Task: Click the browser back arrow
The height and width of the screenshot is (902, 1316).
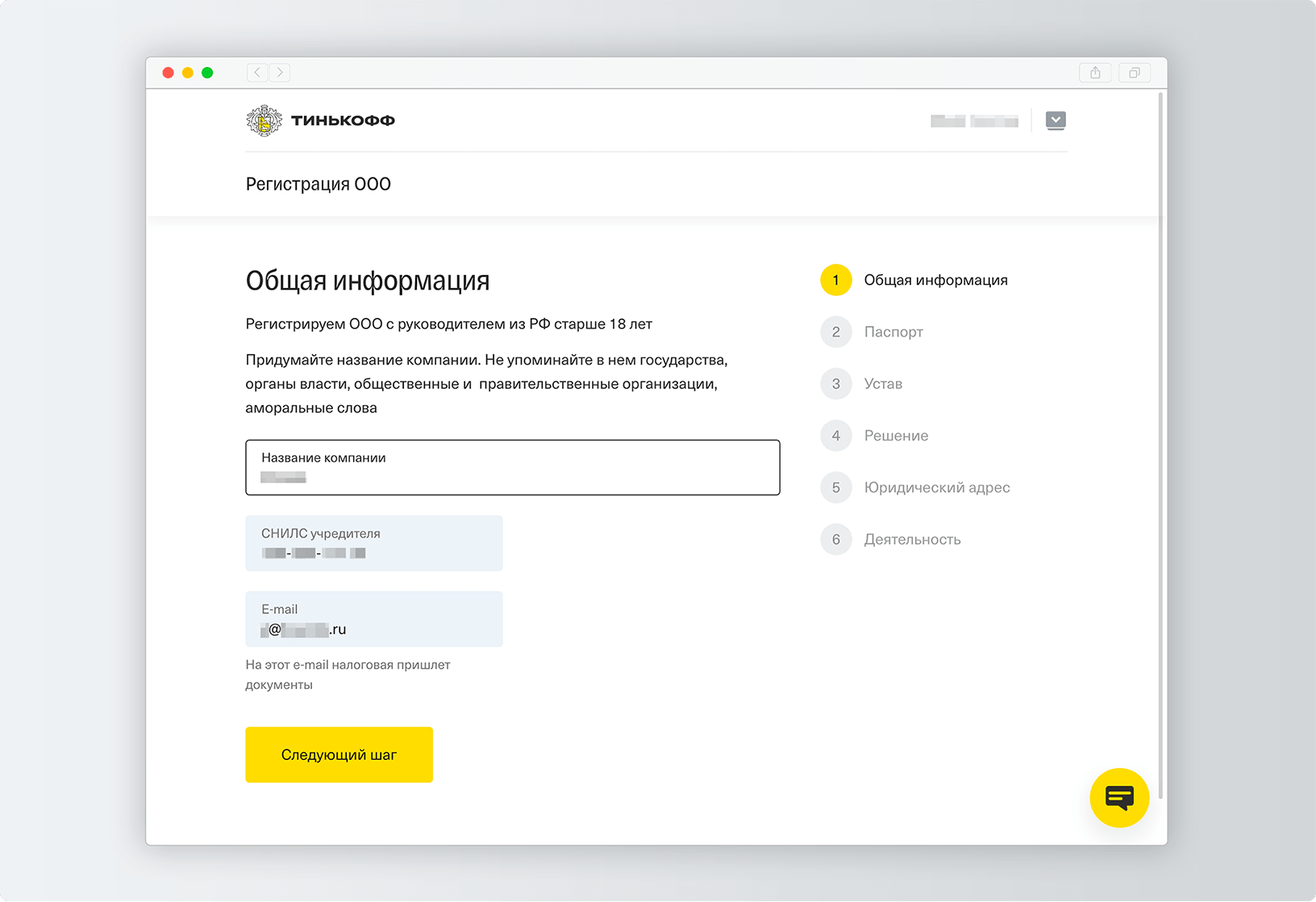Action: [x=257, y=73]
